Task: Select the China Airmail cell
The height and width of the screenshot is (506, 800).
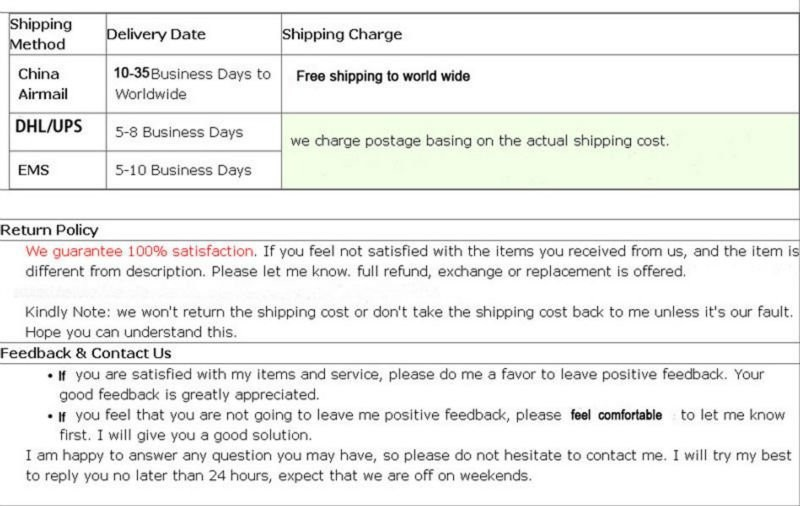Action: (x=58, y=84)
